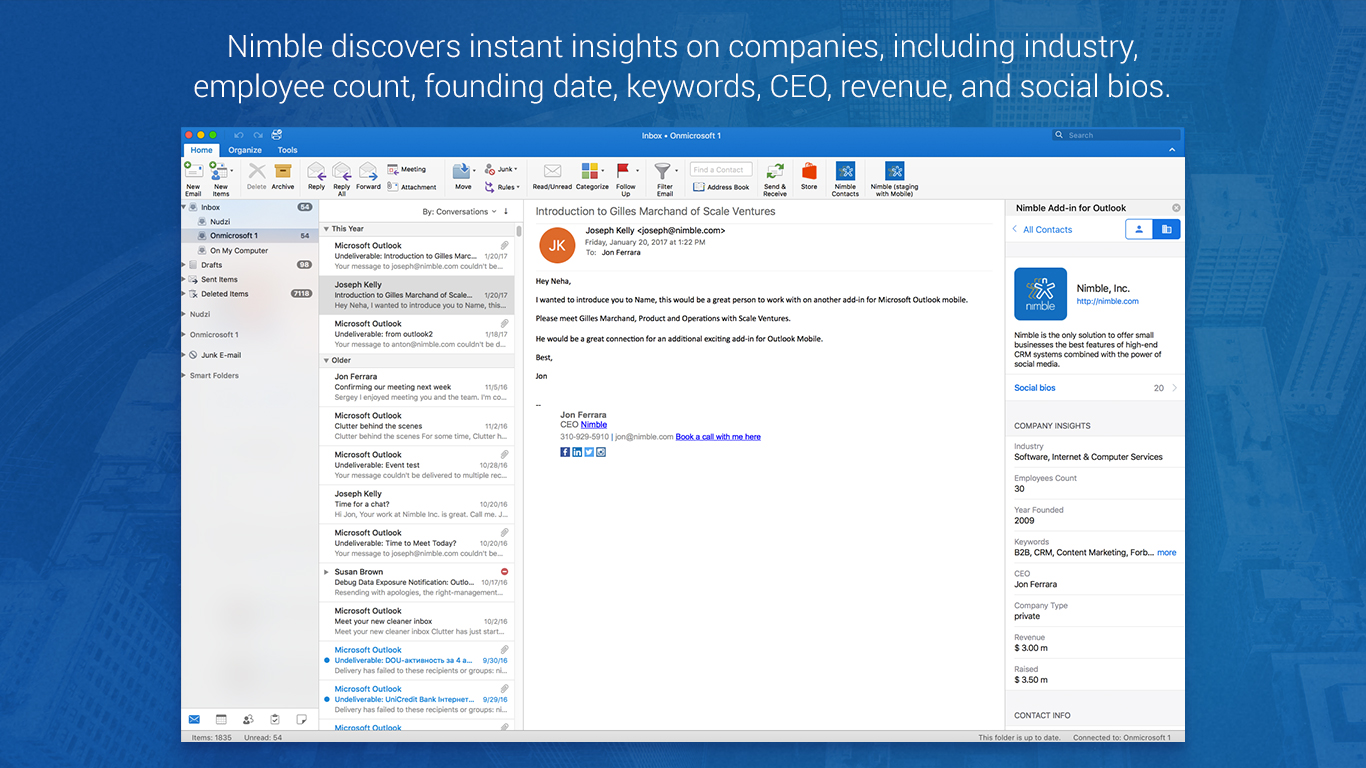Switch to Tasks view in bottom bar

click(275, 719)
